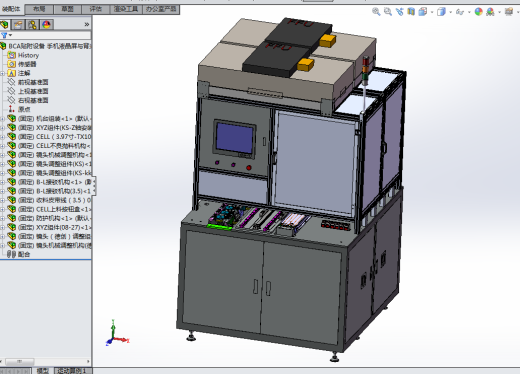This screenshot has width=520, height=374.
Task: Expand the CELL (3.97寸-TX10 component node
Action: pyautogui.click(x=2, y=137)
